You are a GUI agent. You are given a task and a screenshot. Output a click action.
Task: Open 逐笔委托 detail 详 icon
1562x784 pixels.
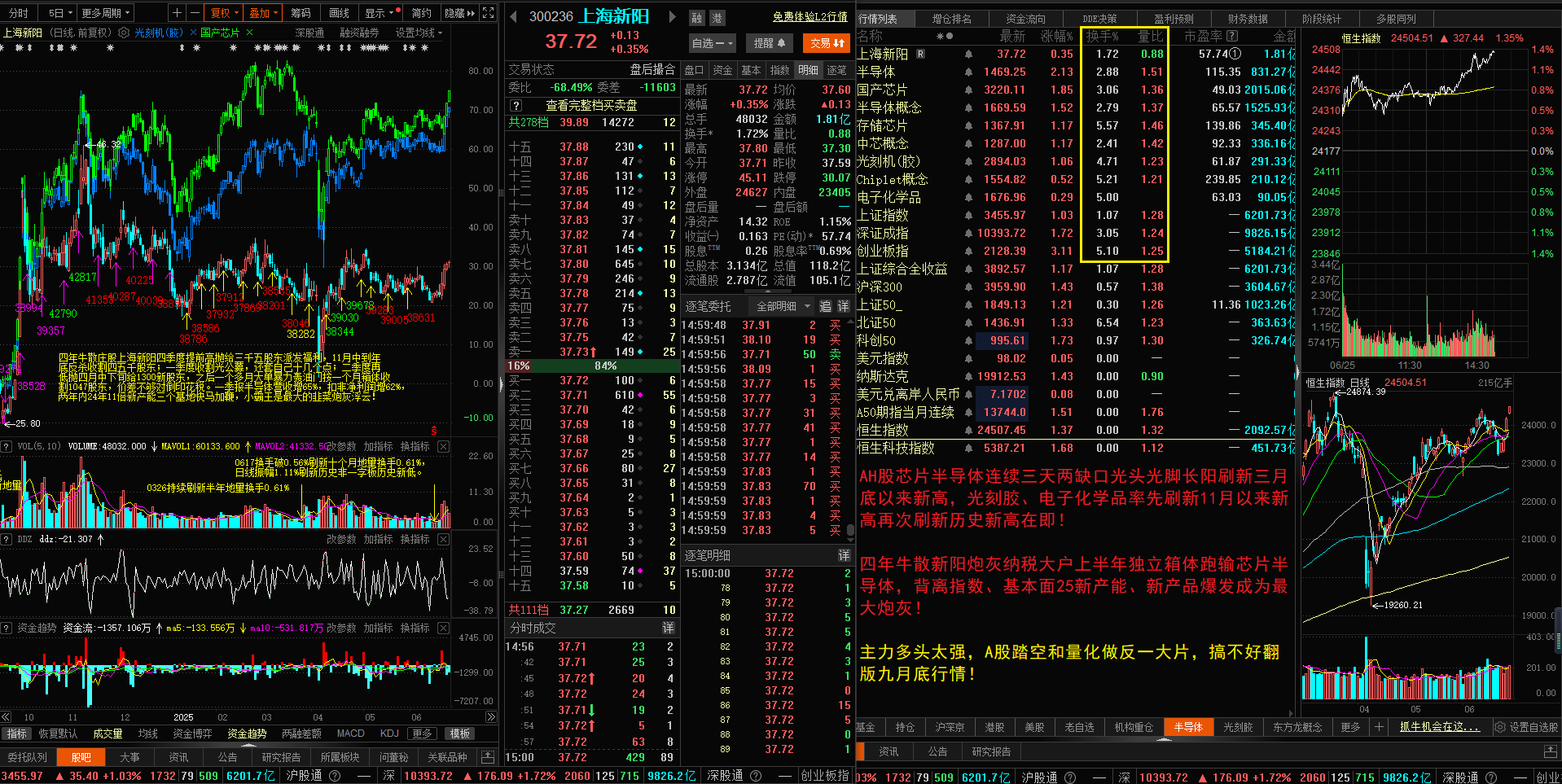[844, 307]
